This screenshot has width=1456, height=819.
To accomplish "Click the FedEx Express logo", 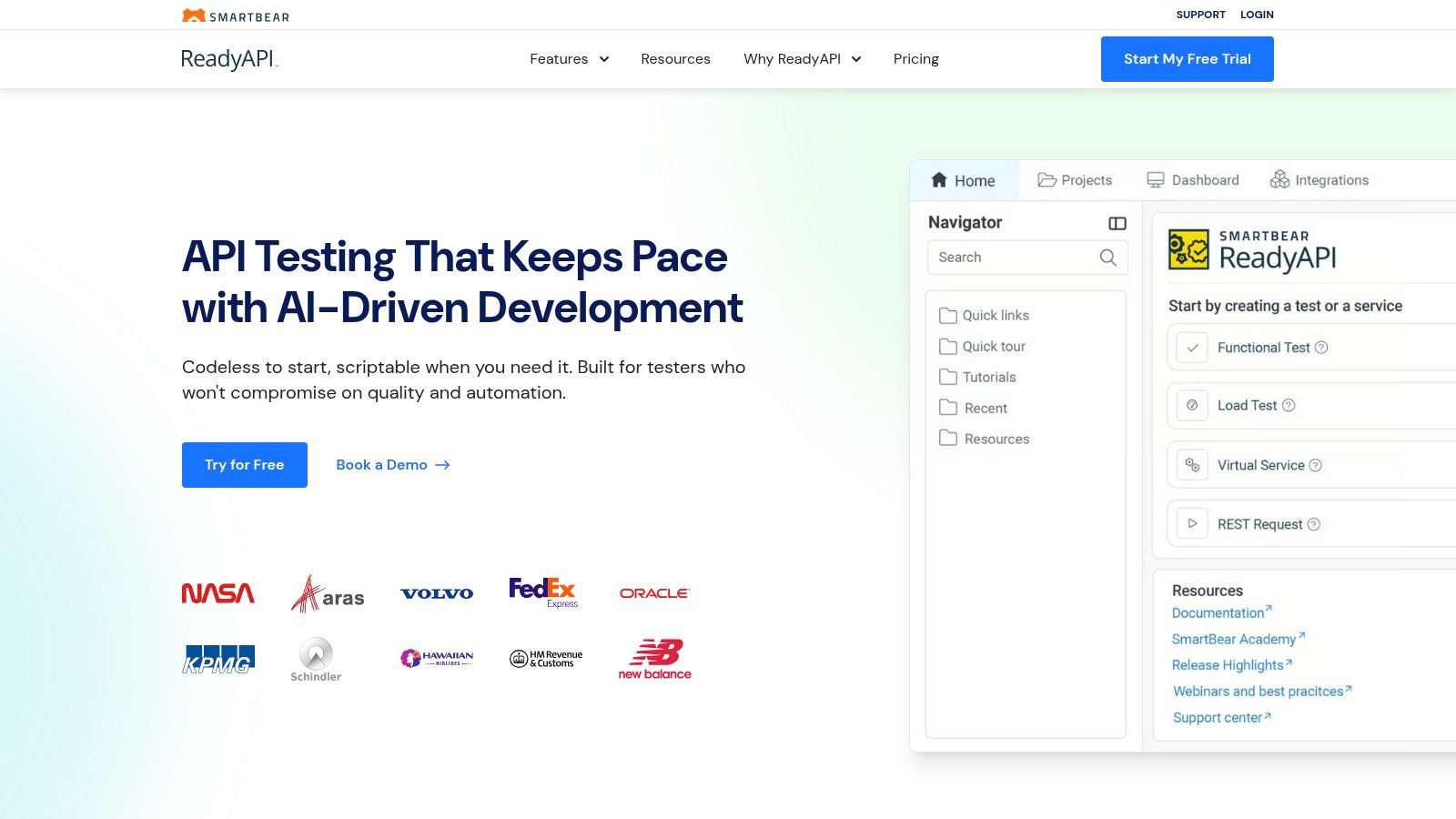I will point(543,592).
